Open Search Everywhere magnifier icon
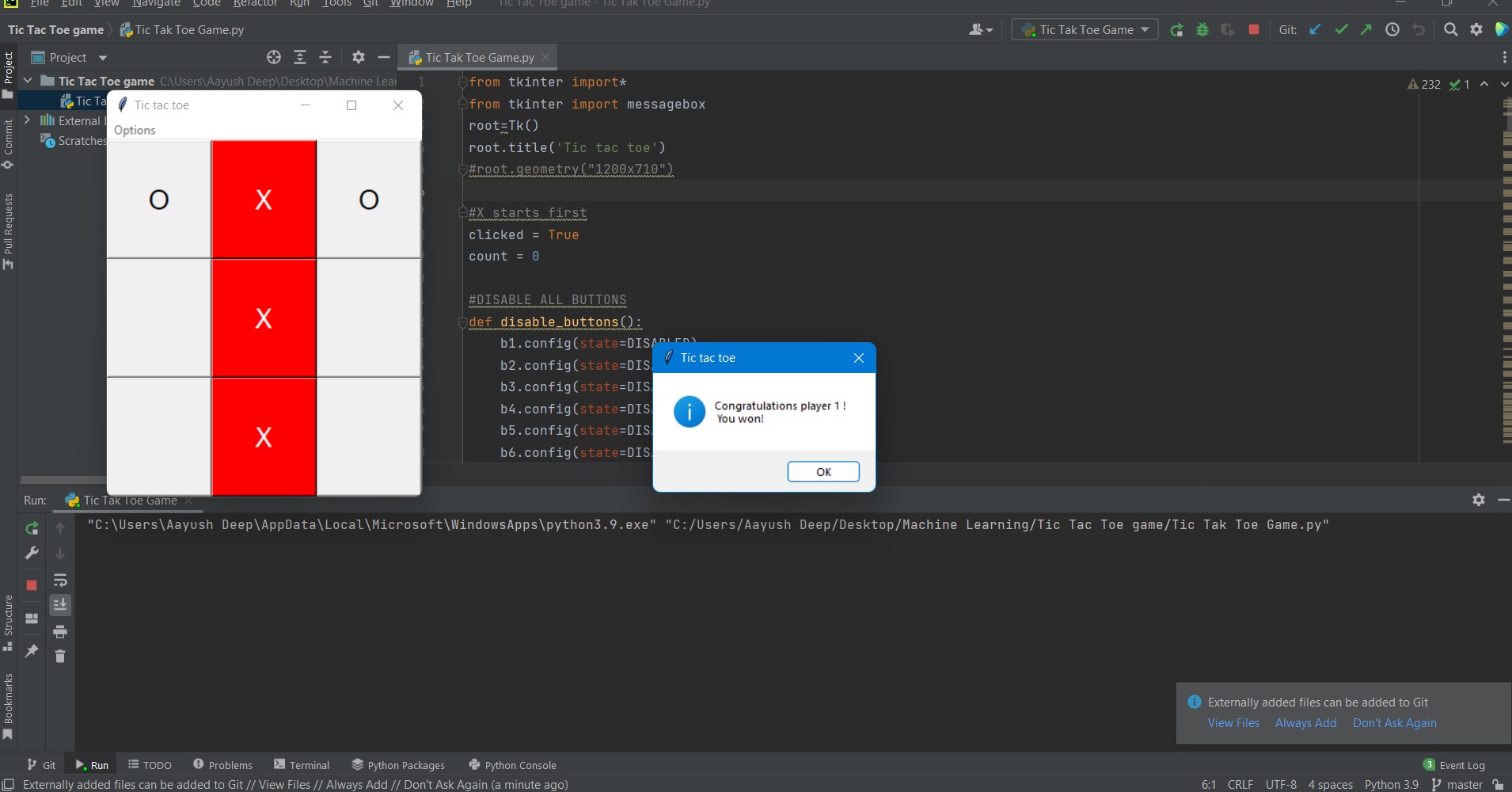This screenshot has width=1512, height=792. (1450, 30)
